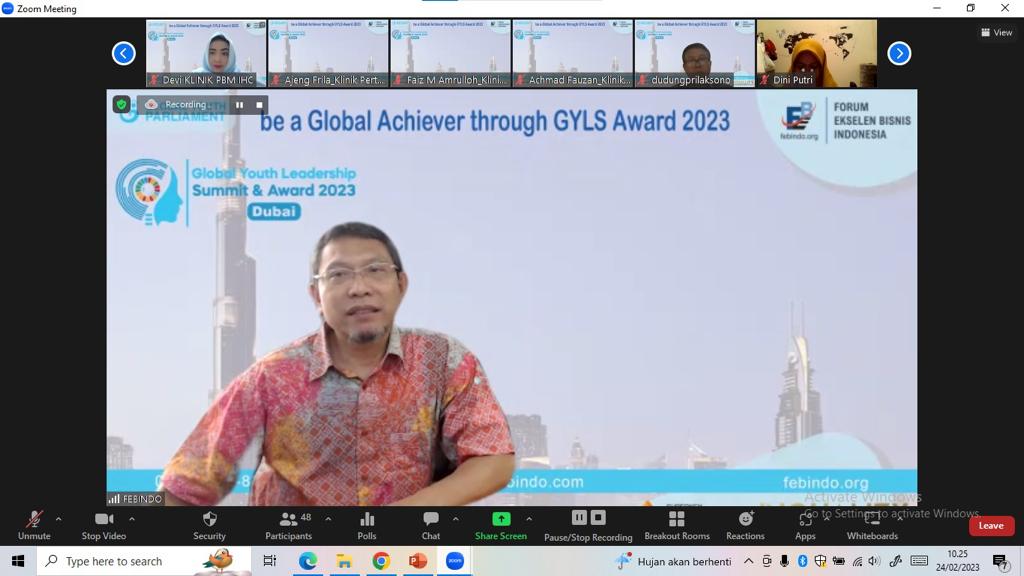The image size is (1024, 576).
Task: Open the touch keyboard tray icon
Action: click(919, 561)
